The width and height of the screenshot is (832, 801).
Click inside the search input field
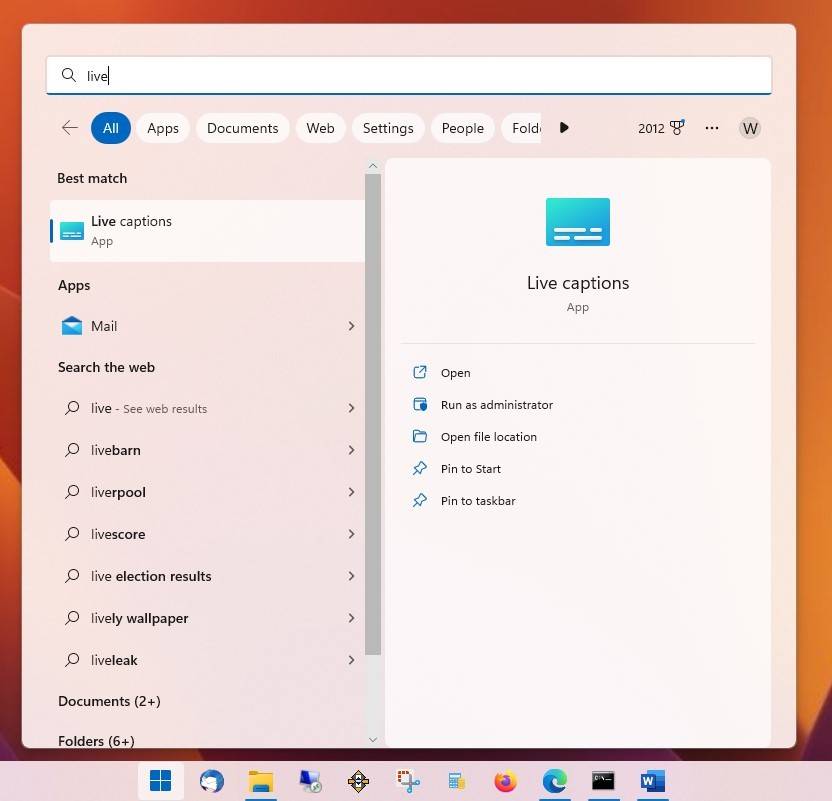click(400, 75)
